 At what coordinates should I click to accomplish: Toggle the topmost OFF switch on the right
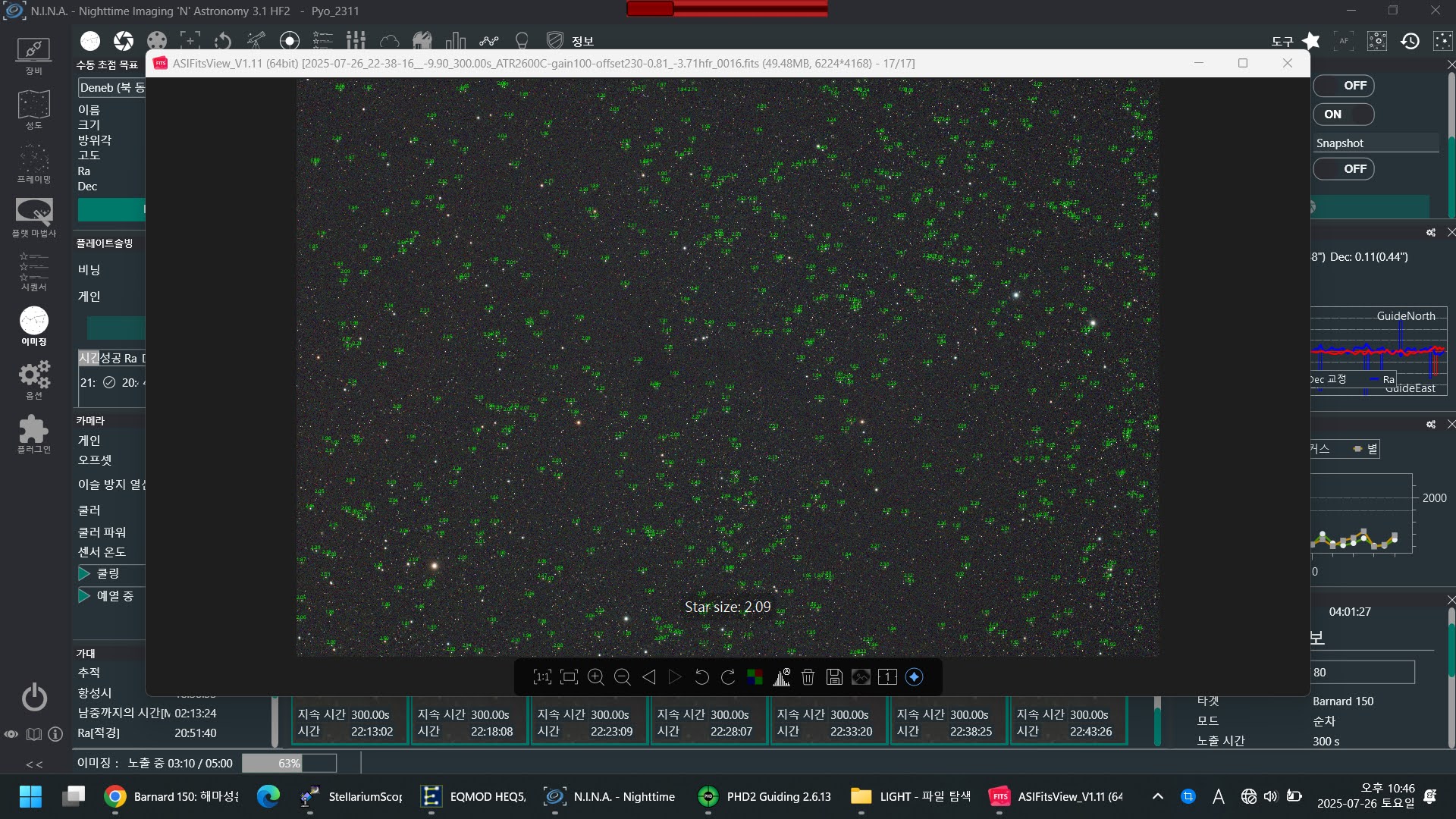click(1343, 86)
